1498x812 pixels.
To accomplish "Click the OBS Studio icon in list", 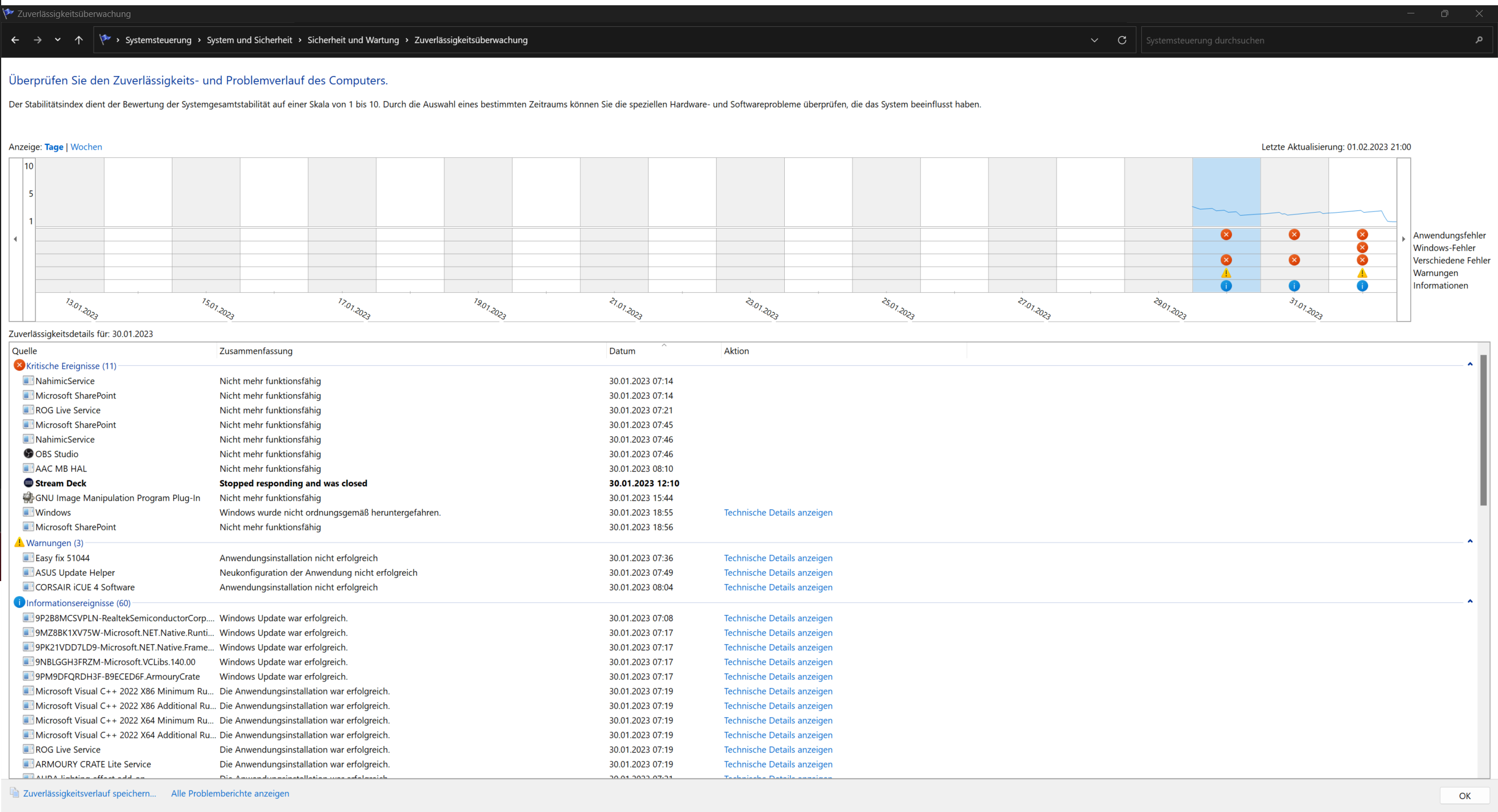I will pos(28,454).
